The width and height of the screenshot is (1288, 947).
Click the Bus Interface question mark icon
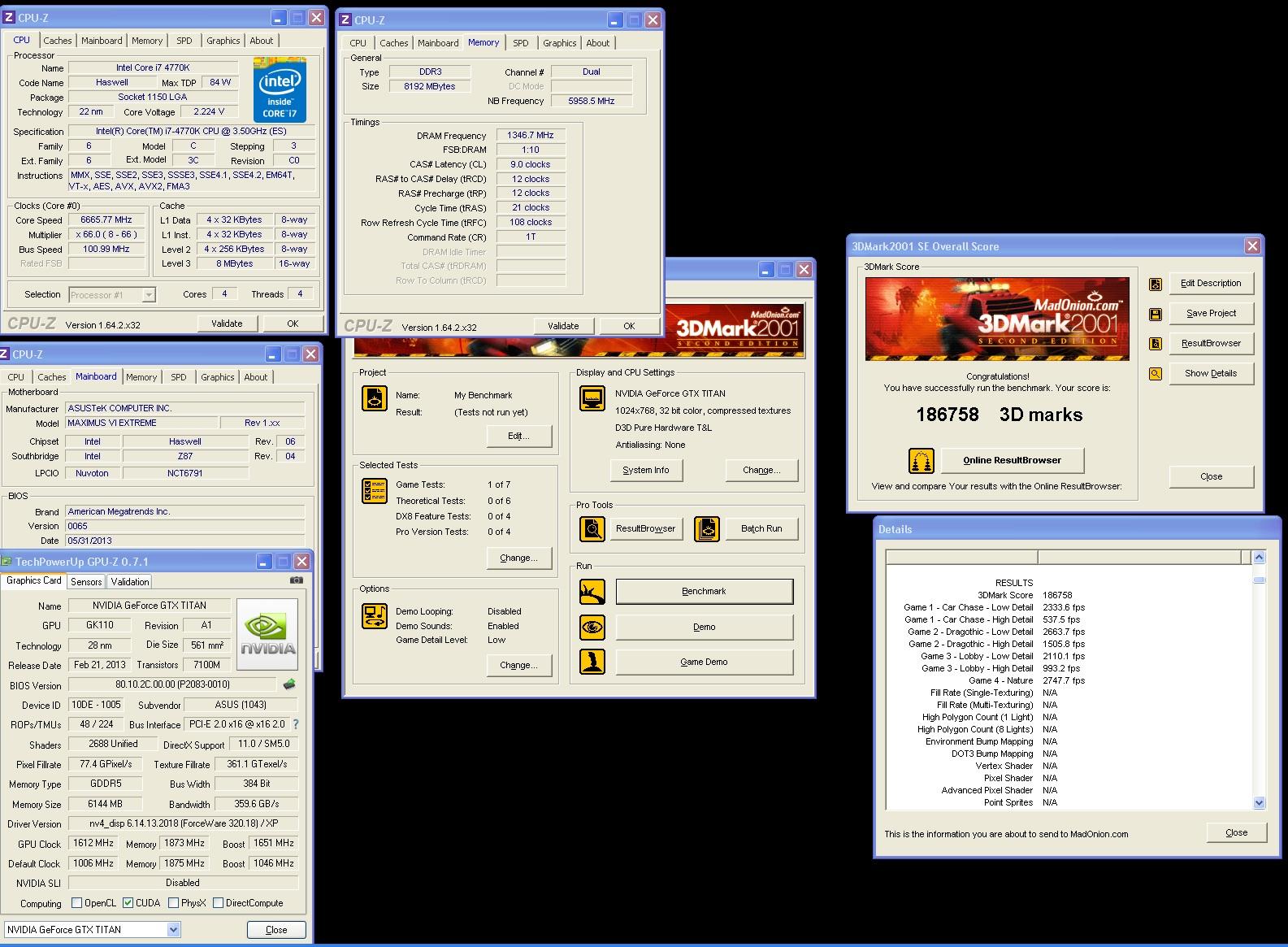click(295, 724)
